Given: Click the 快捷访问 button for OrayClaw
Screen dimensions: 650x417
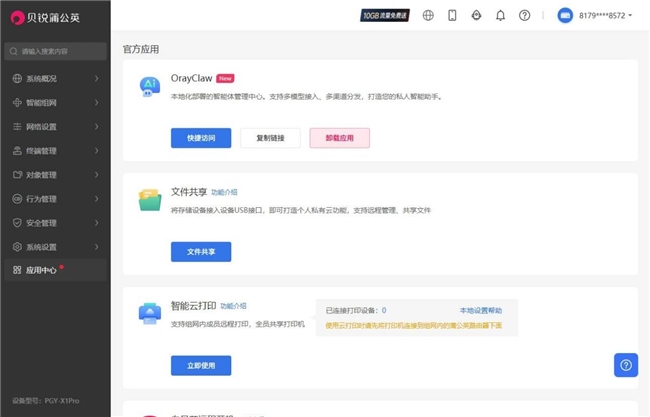Looking at the screenshot, I should pos(201,138).
